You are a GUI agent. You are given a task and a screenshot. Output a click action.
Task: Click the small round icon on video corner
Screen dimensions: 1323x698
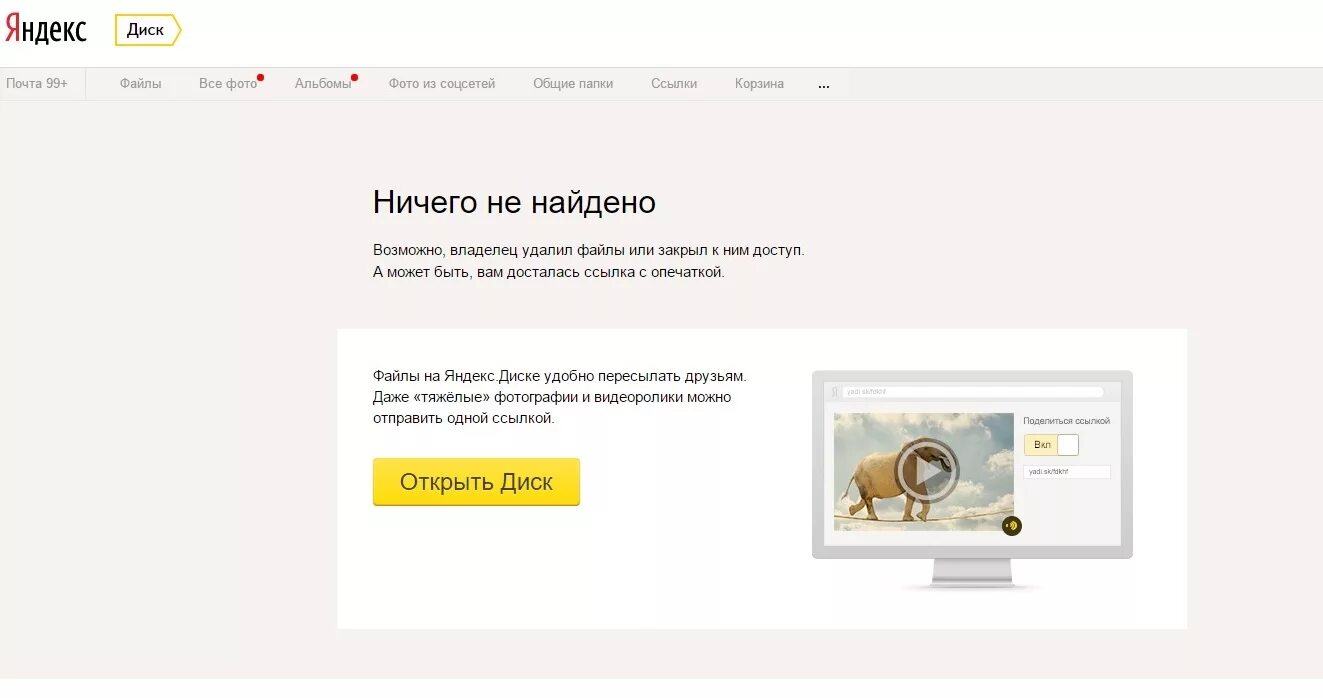[x=1011, y=526]
